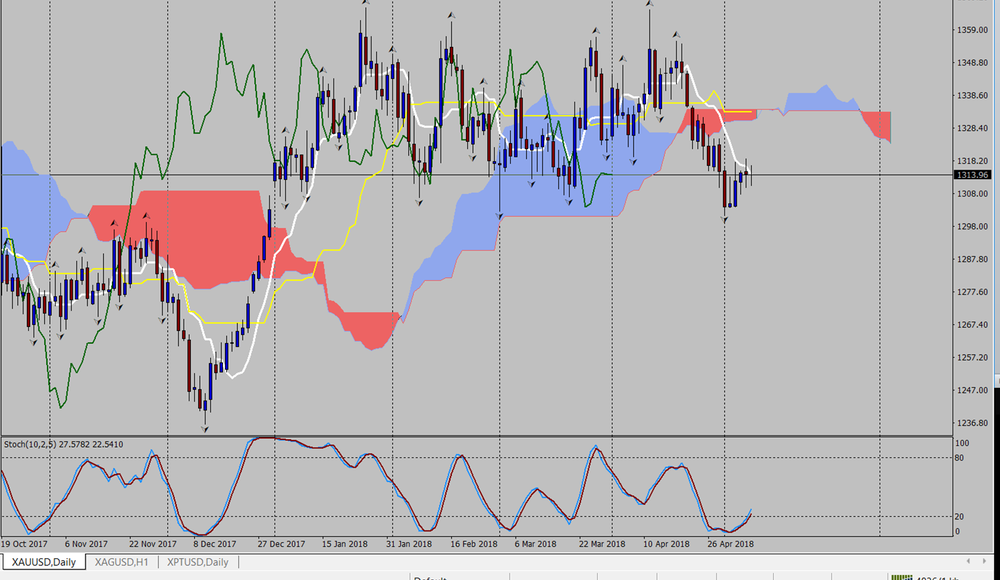Click the chart tabs scroll-right arrow
This screenshot has height=580, width=1000.
[984, 561]
